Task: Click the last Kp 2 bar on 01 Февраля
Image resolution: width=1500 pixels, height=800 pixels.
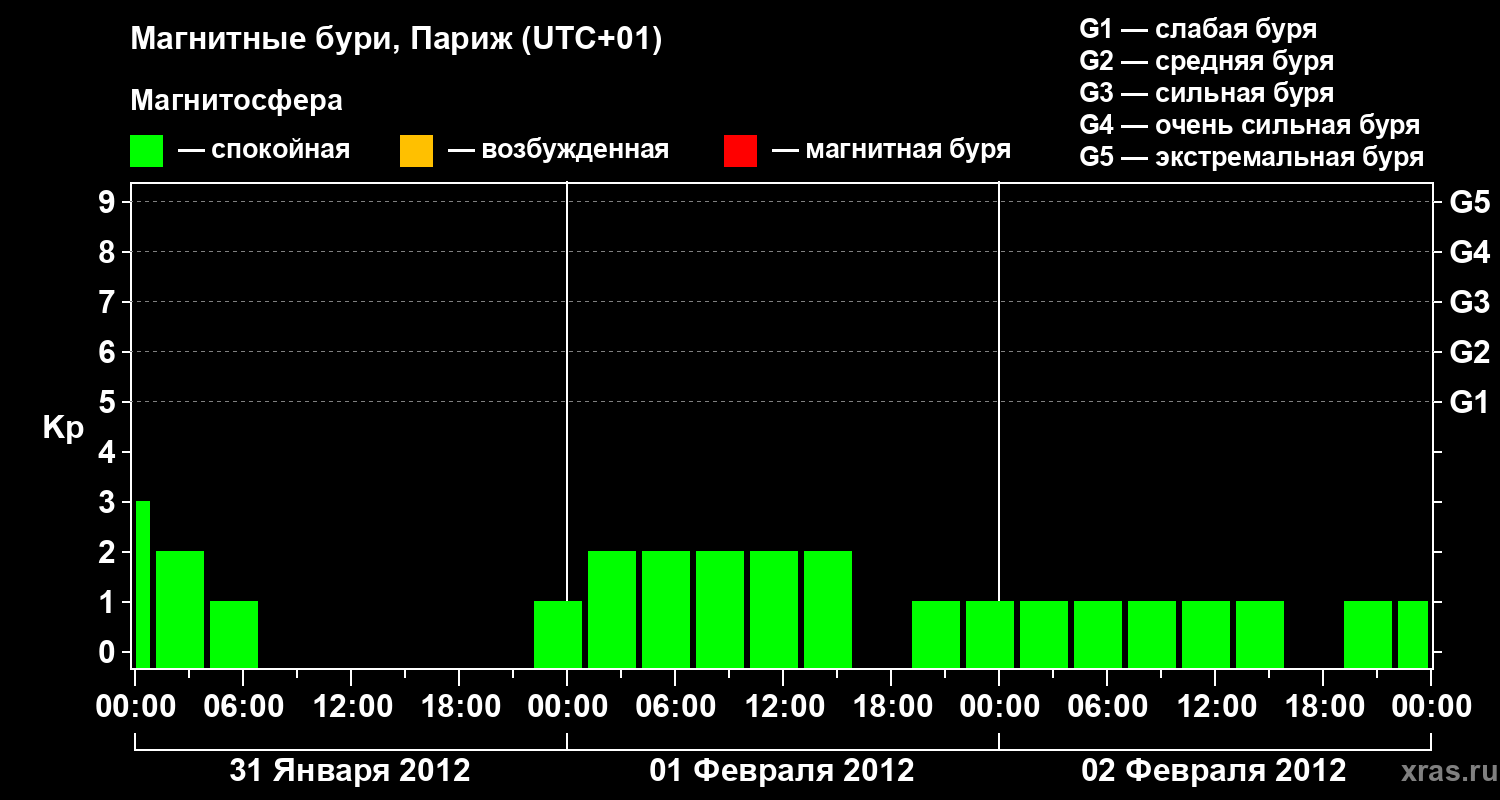Action: pyautogui.click(x=828, y=609)
